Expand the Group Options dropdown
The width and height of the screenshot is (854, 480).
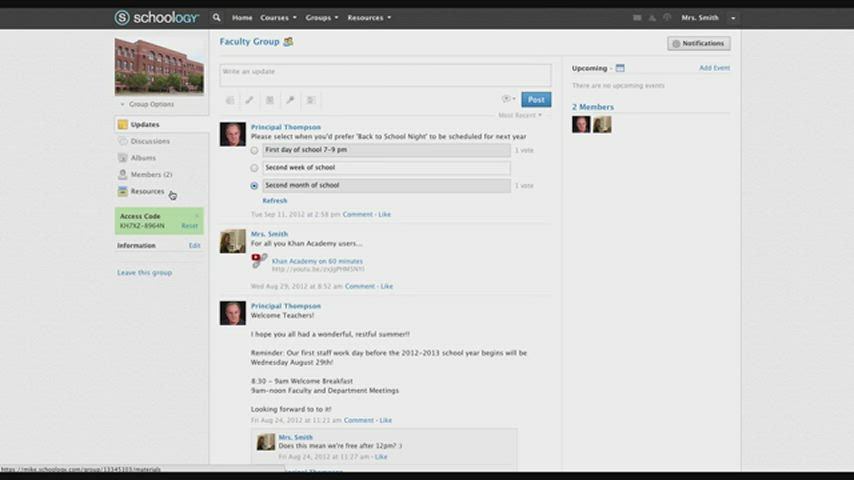pyautogui.click(x=147, y=104)
